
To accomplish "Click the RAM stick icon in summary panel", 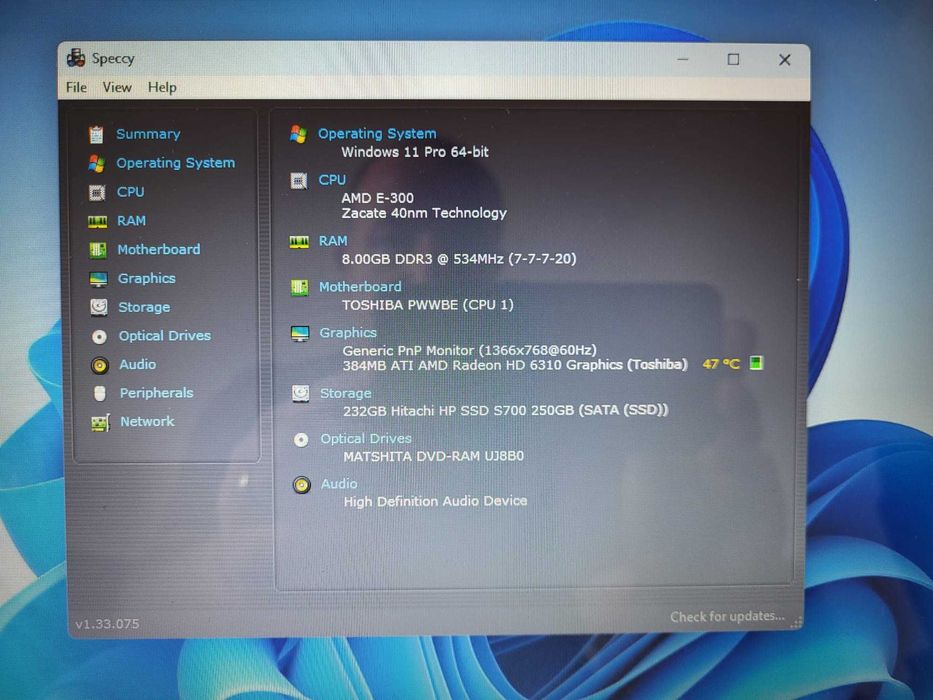I will tap(299, 242).
